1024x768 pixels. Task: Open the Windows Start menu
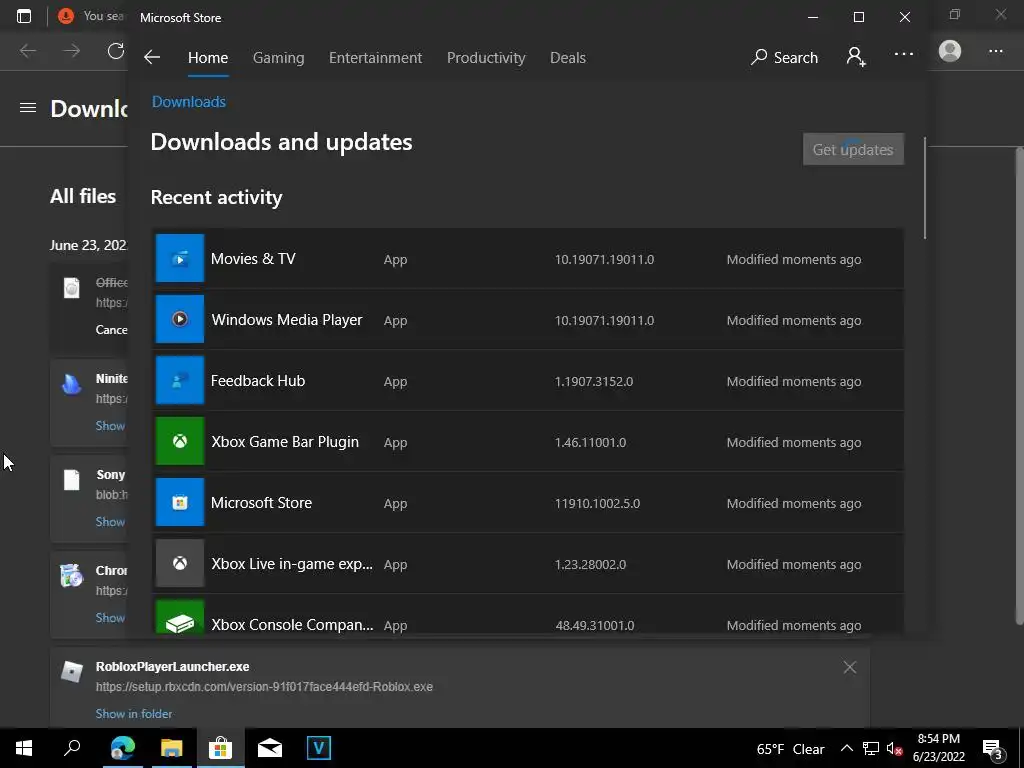click(24, 748)
